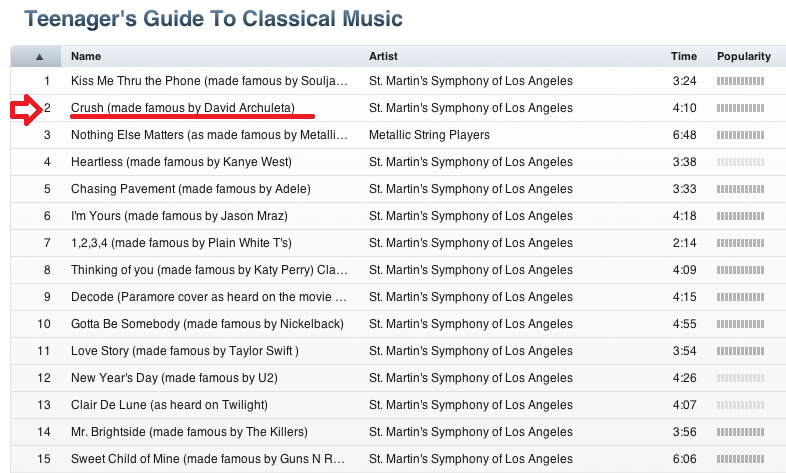Image resolution: width=786 pixels, height=473 pixels.
Task: Select Love Story by Taylor Swift track
Action: pos(185,351)
